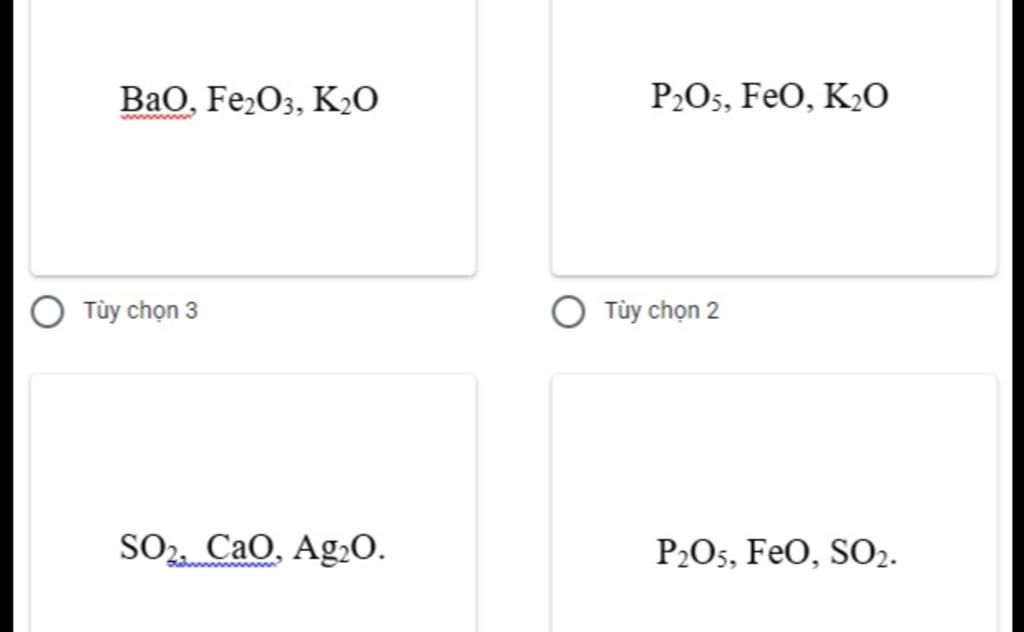Click K2O next to Fe2O3

click(346, 100)
